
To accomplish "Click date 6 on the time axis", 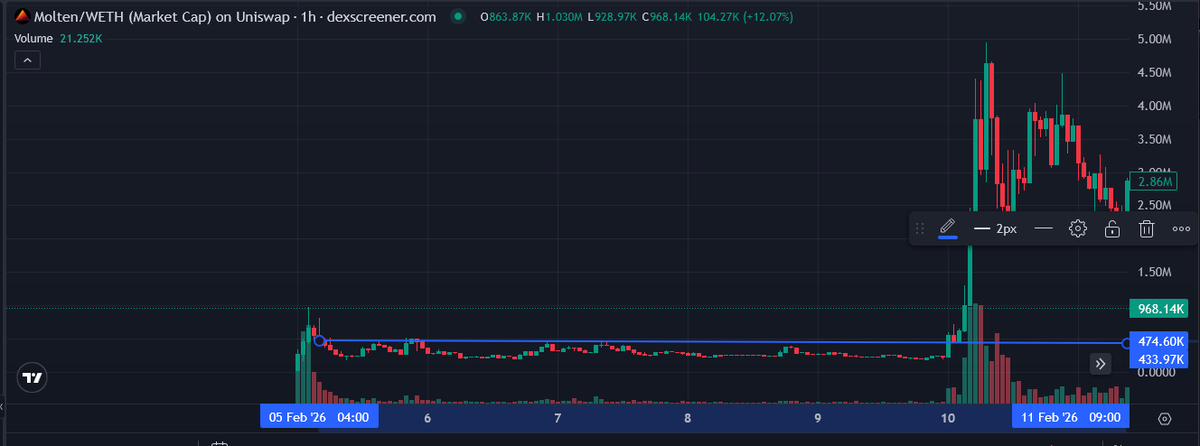I will (427, 418).
